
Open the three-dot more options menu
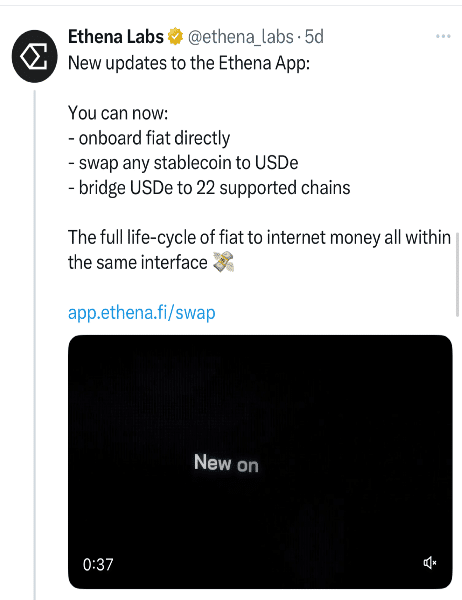click(x=443, y=36)
